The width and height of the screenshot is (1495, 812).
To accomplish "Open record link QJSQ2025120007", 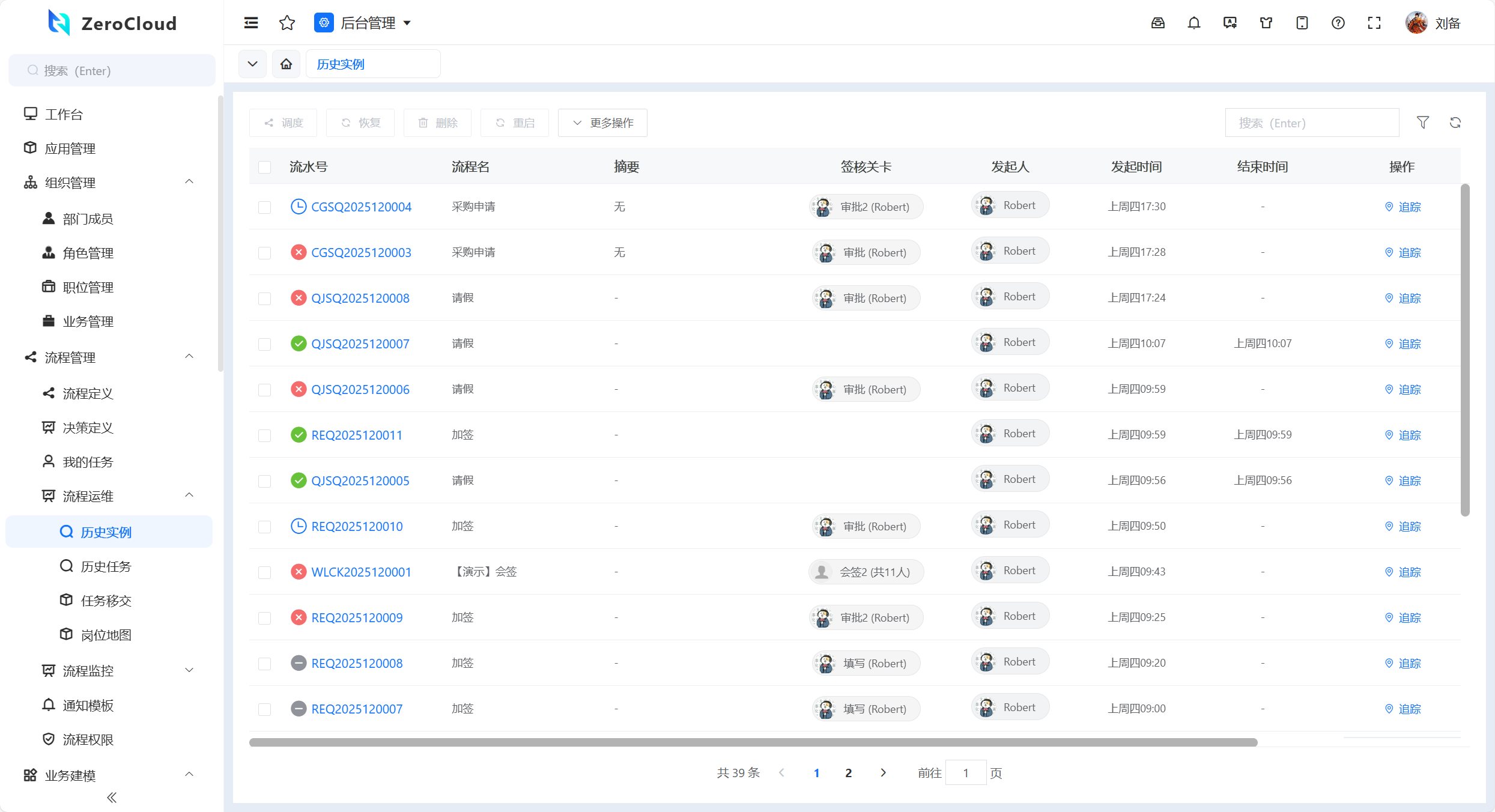I will 360,344.
